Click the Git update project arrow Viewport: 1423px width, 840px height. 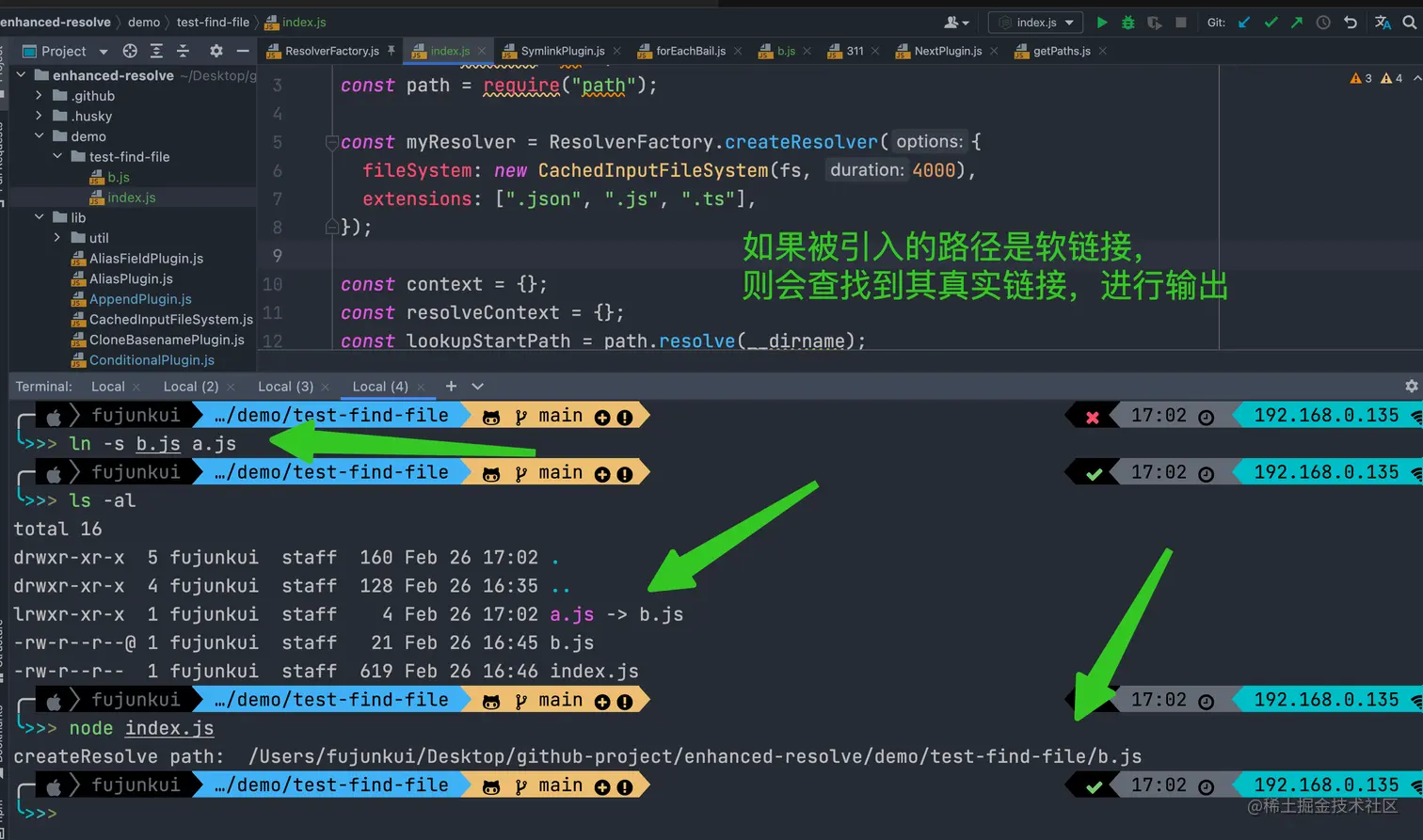point(1244,23)
